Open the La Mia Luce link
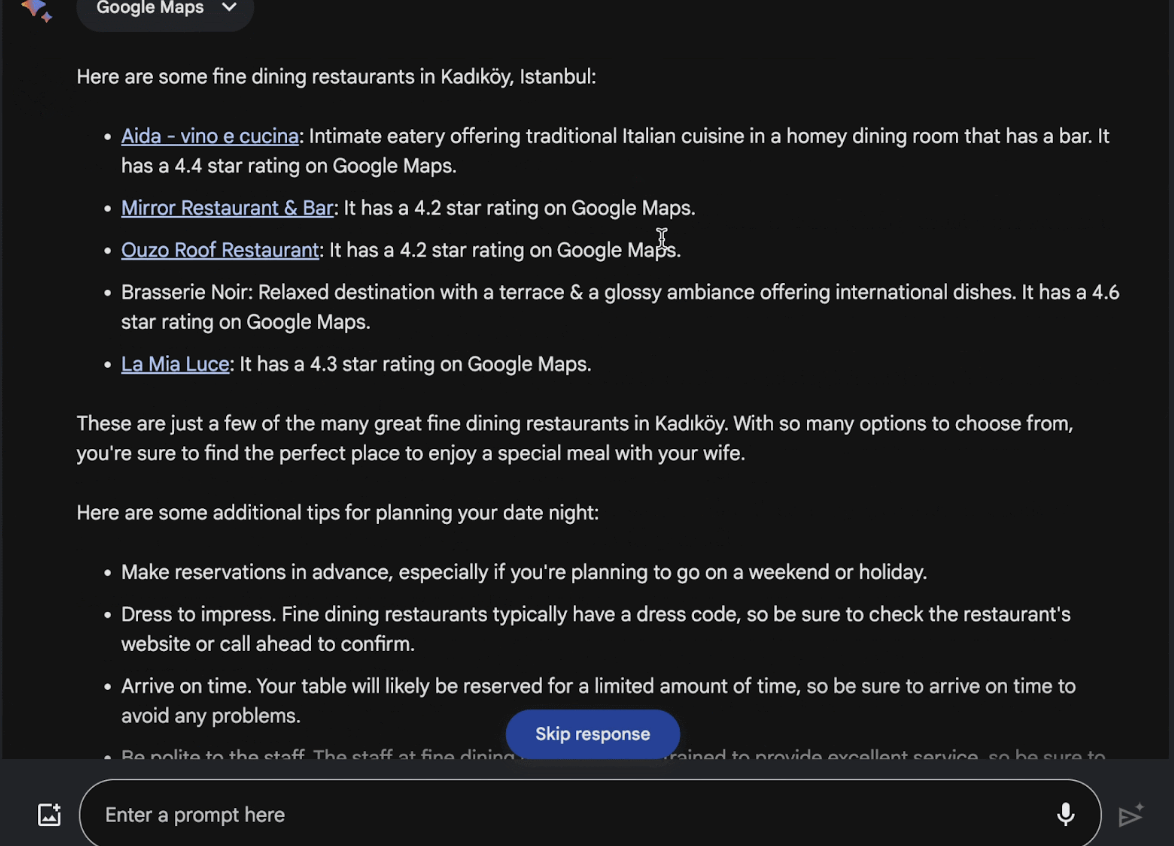Image resolution: width=1174 pixels, height=846 pixels. pyautogui.click(x=175, y=364)
